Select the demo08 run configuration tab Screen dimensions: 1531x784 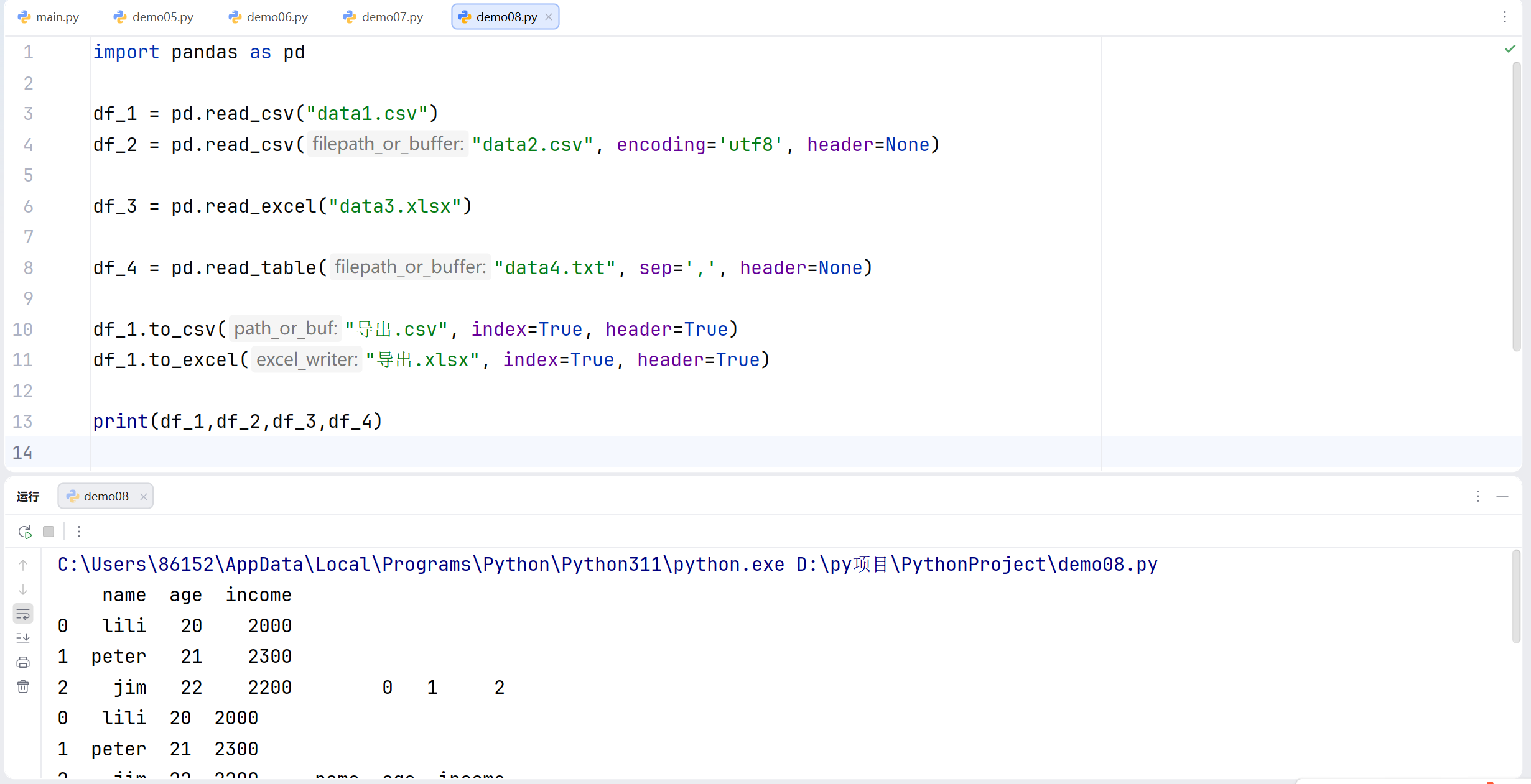tap(105, 496)
